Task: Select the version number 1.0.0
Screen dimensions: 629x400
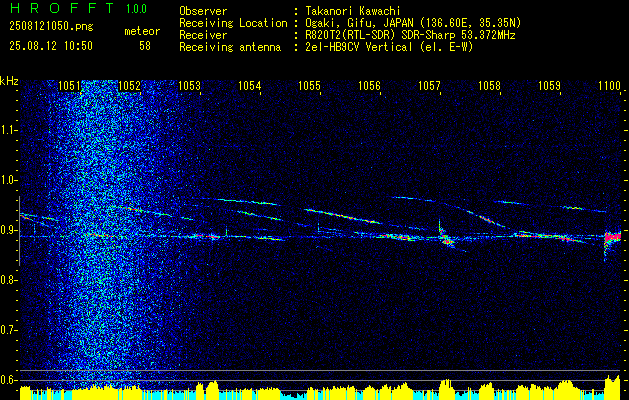Action: 136,8
